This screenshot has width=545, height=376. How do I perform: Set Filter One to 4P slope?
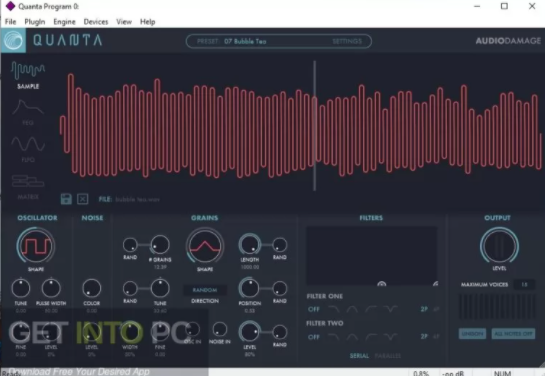coord(436,309)
